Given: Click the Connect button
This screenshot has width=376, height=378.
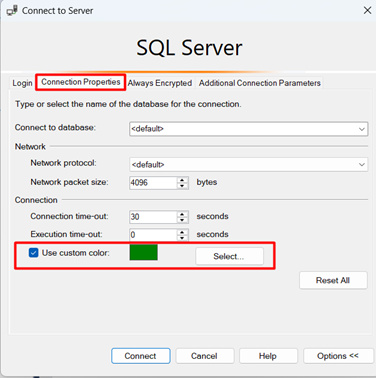Looking at the screenshot, I should pos(141,356).
